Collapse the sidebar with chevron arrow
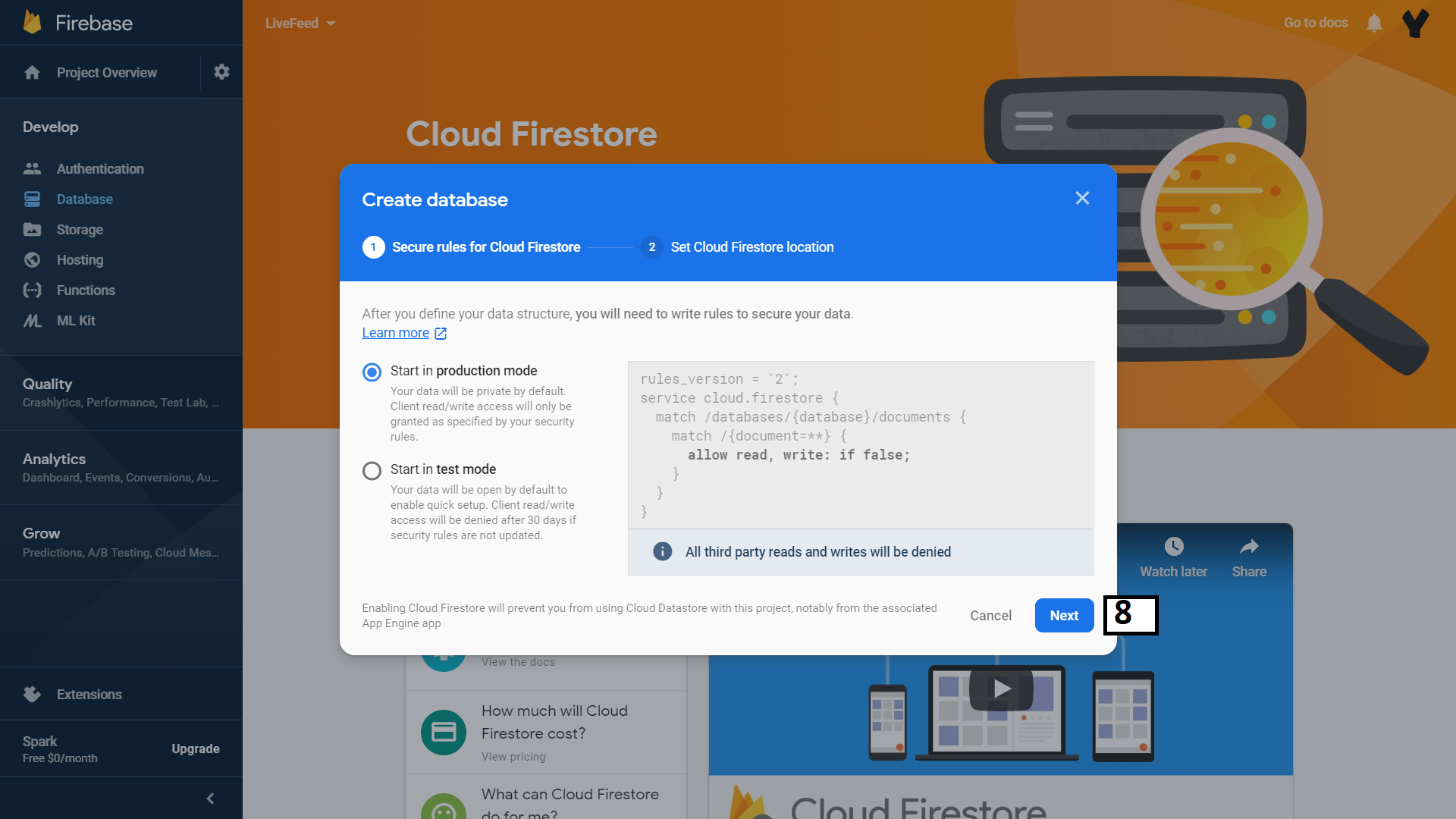 (211, 798)
